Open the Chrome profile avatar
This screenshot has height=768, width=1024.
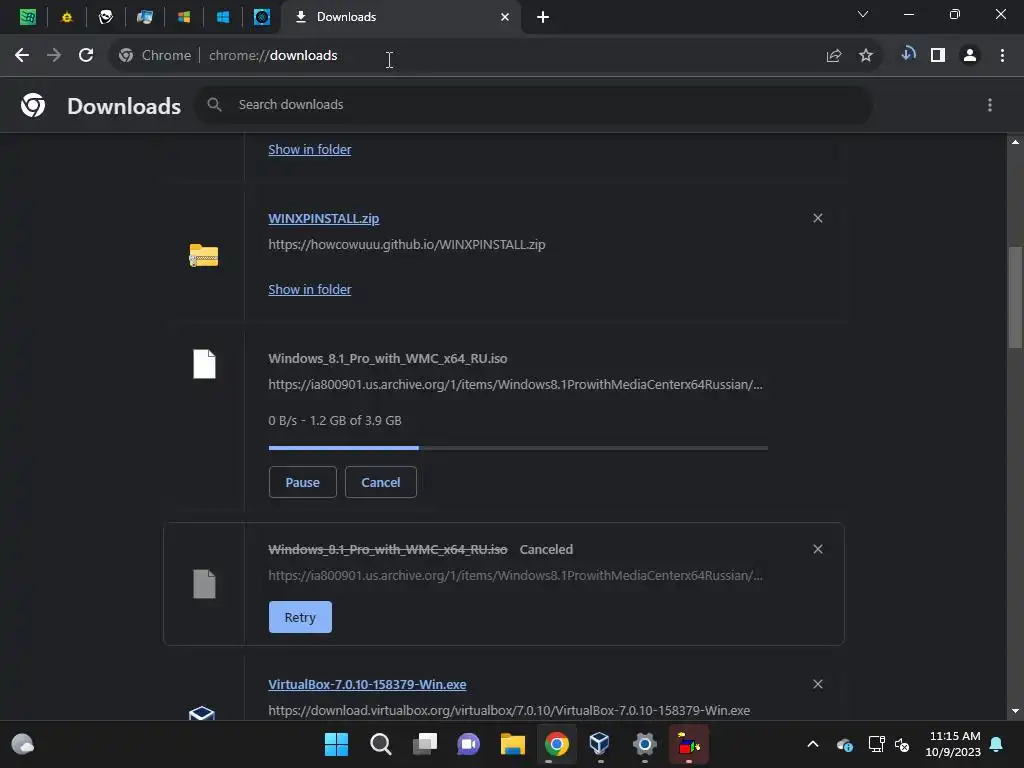970,56
